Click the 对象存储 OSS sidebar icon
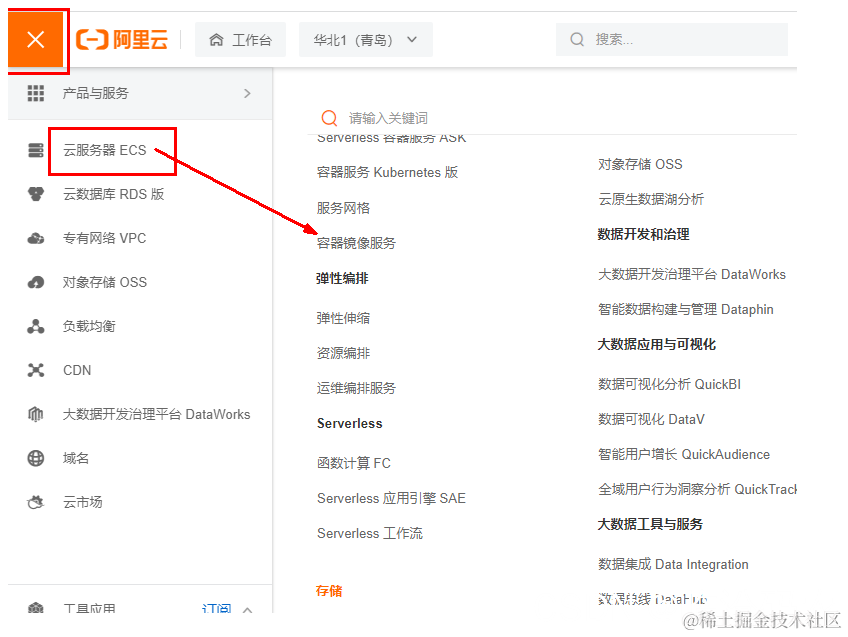Screen dimensions: 848x637 (36, 282)
